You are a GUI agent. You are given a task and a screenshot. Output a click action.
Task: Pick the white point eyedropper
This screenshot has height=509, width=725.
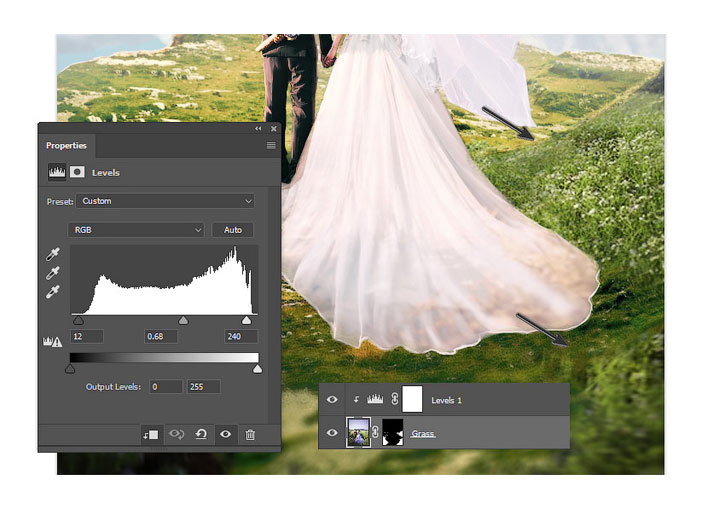53,292
